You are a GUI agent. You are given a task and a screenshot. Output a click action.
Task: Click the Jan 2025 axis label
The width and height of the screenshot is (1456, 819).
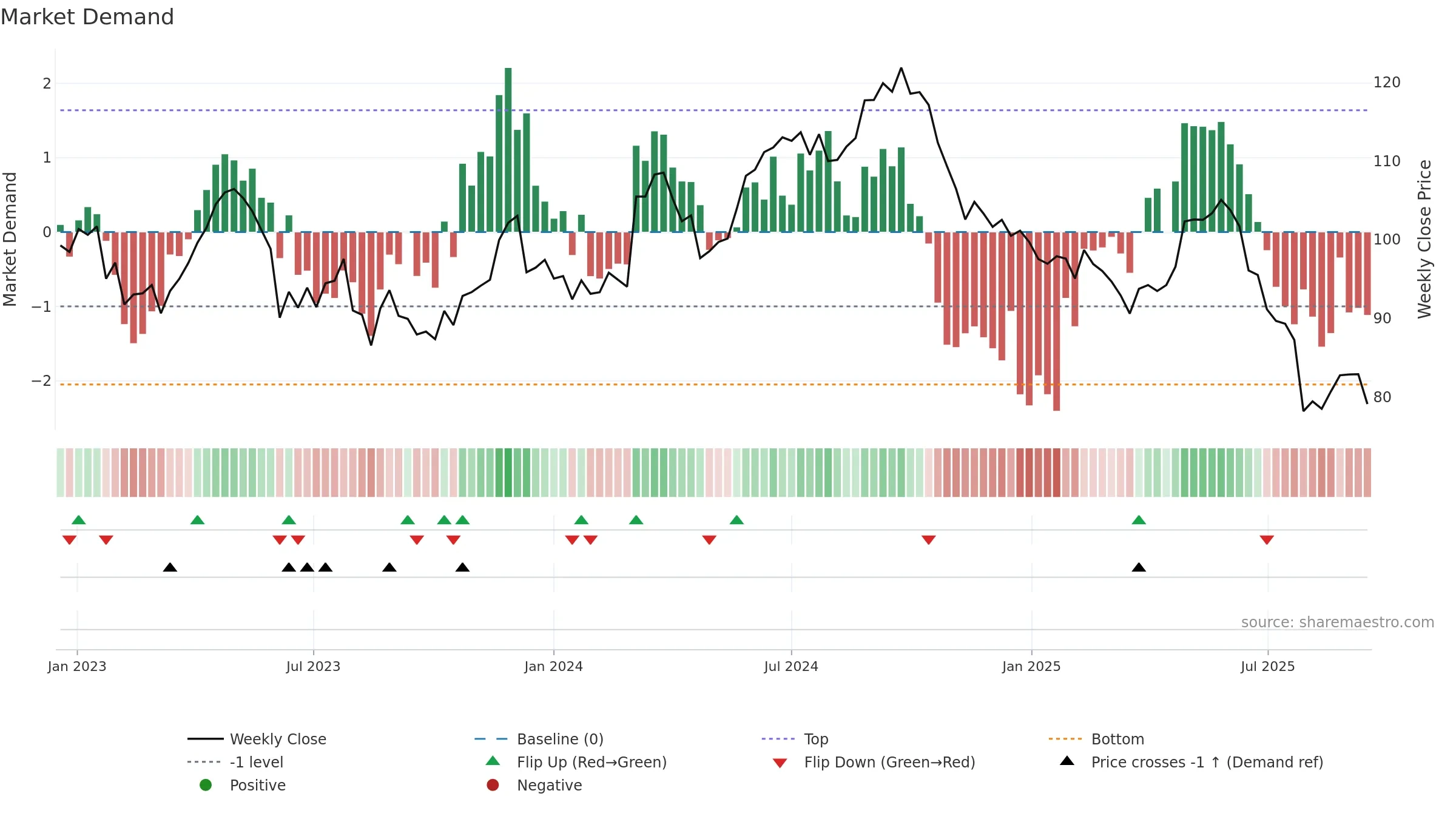point(1031,666)
